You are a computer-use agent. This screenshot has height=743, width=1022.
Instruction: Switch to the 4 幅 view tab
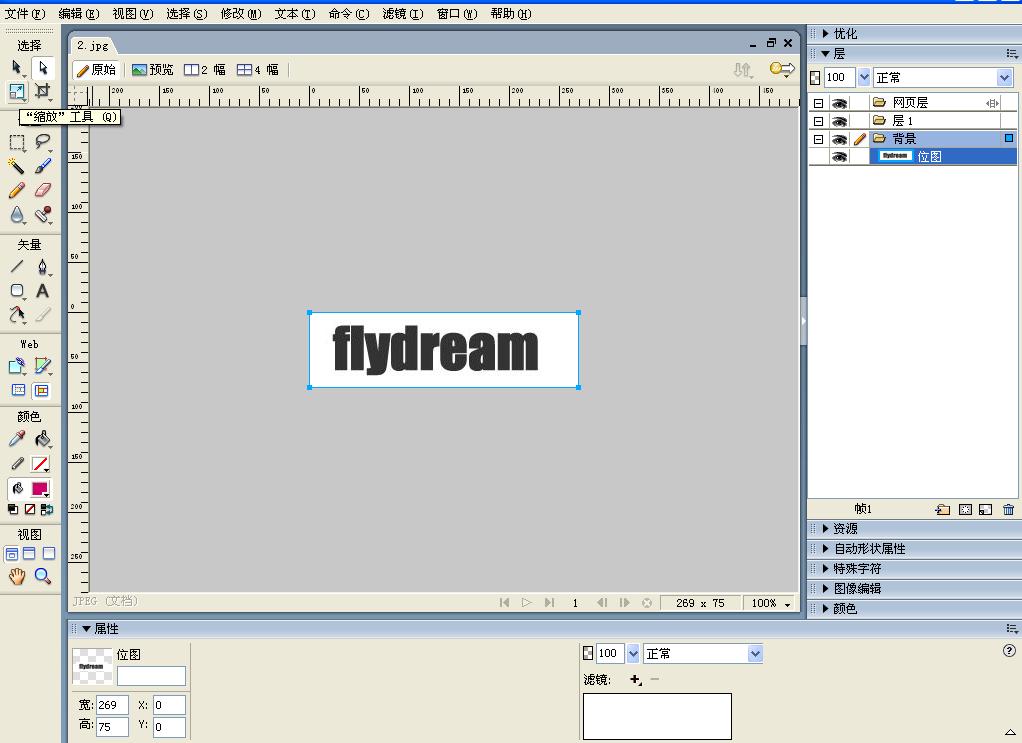[x=257, y=70]
